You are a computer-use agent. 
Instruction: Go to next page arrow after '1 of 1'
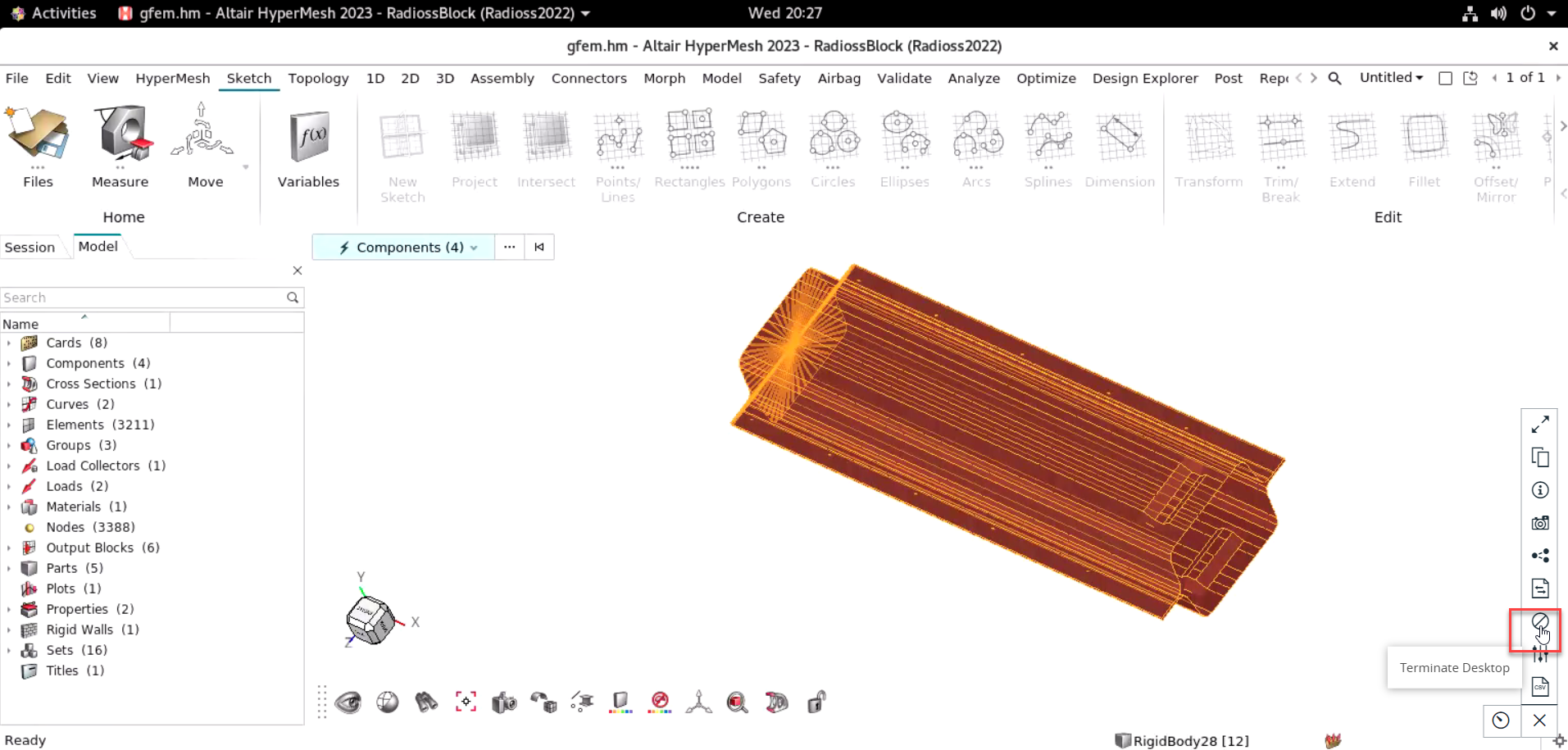click(1558, 78)
